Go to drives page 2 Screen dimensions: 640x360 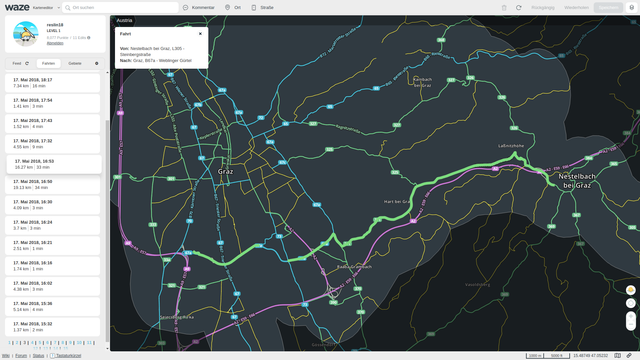17,343
